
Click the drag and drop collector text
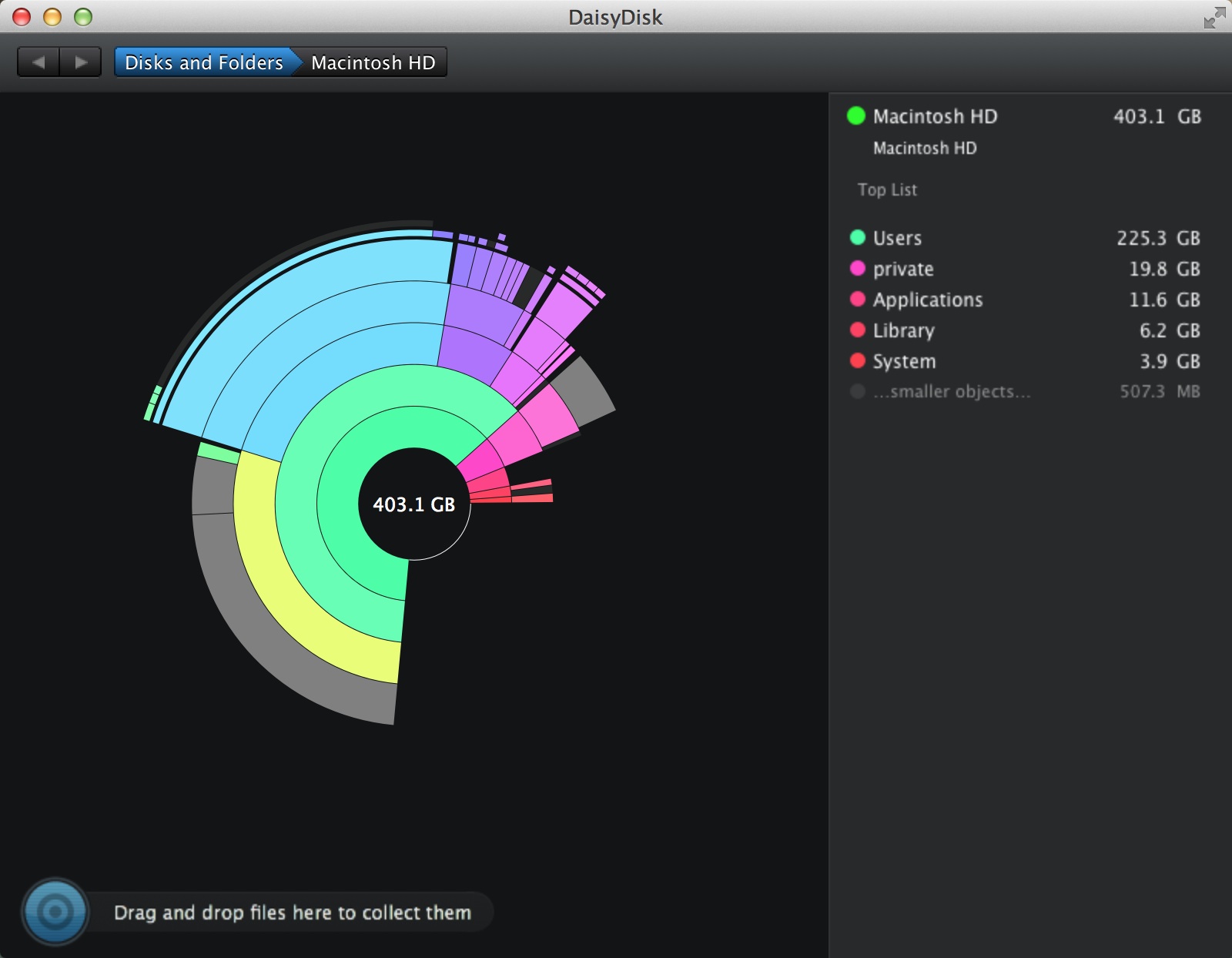pyautogui.click(x=293, y=913)
